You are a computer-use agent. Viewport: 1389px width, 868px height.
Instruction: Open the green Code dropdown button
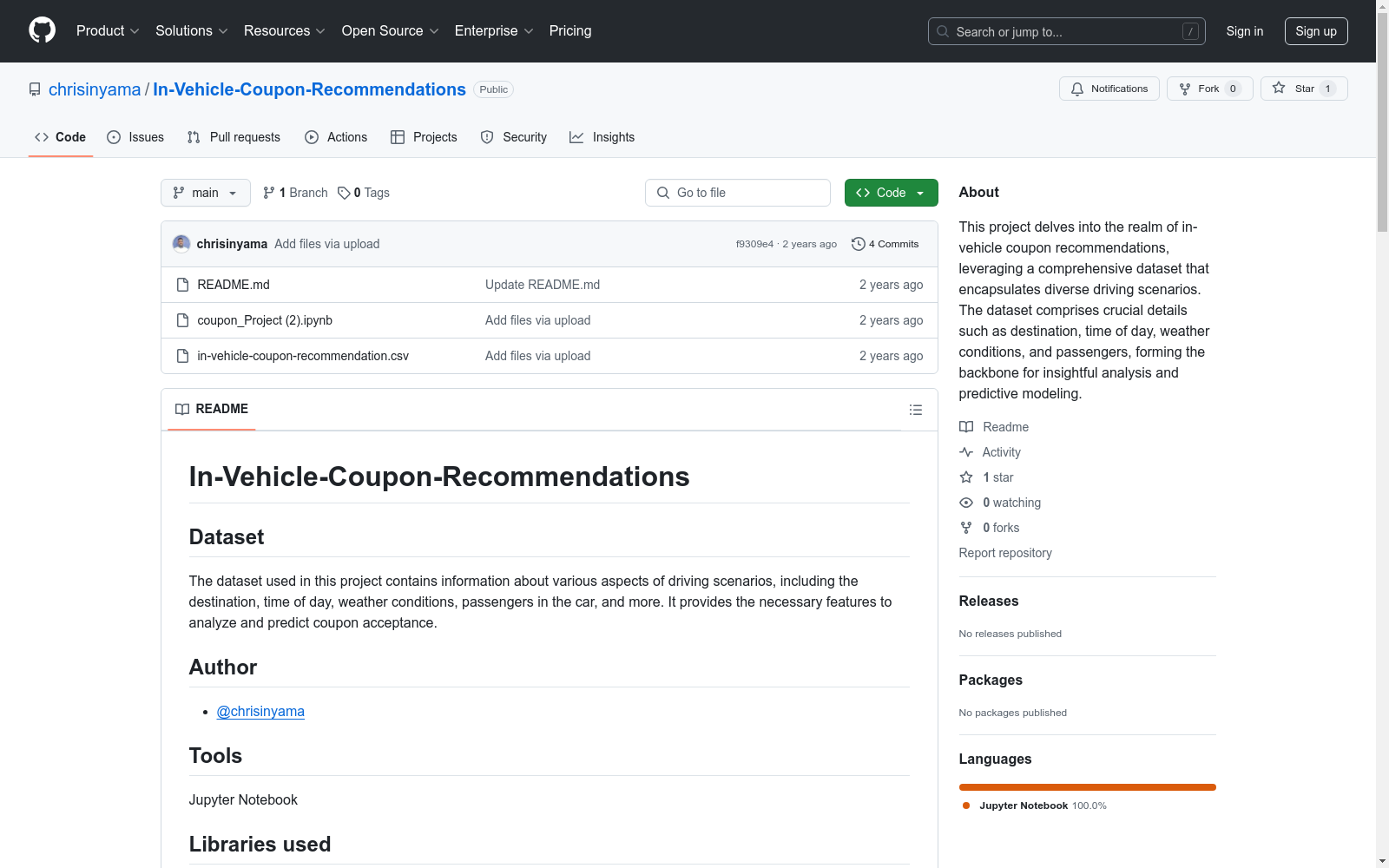click(892, 193)
